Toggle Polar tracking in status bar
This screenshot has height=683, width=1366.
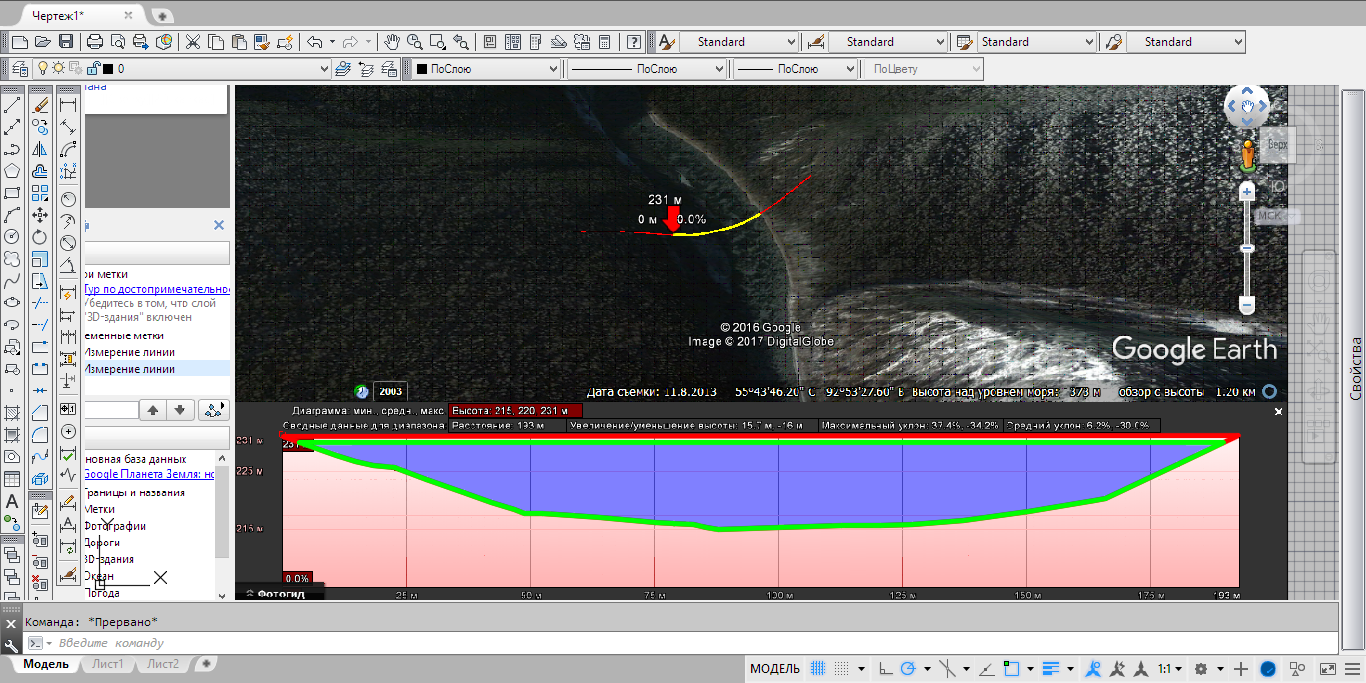pyautogui.click(x=908, y=669)
